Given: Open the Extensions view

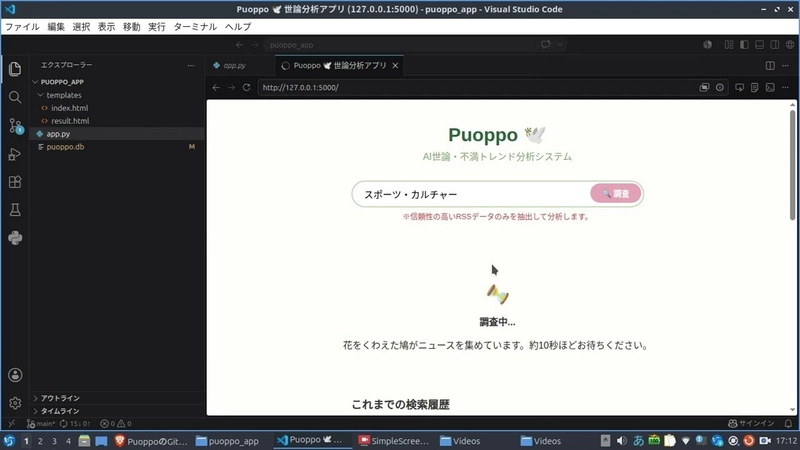Looking at the screenshot, I should pyautogui.click(x=15, y=182).
